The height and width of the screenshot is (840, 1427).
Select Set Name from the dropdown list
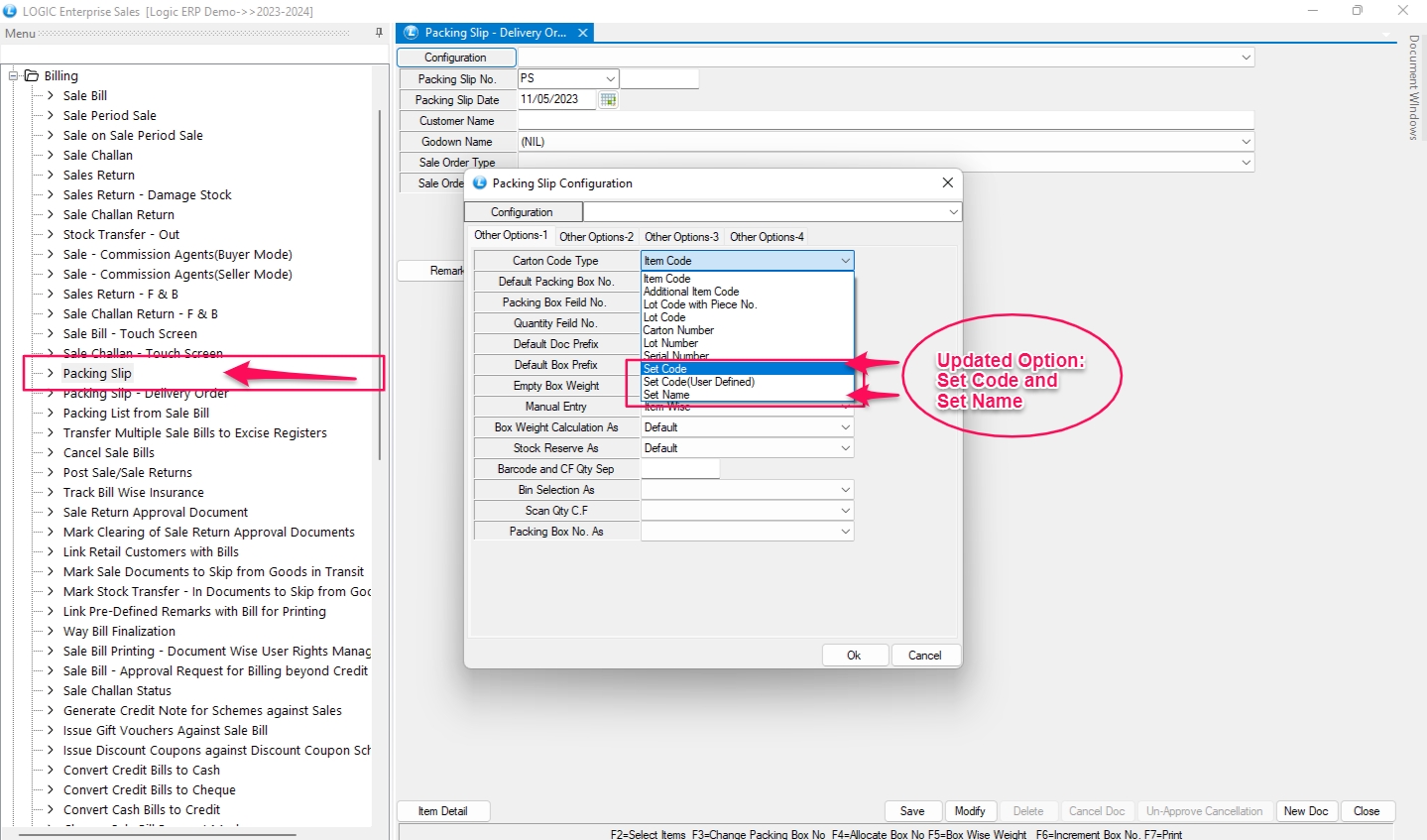click(666, 395)
